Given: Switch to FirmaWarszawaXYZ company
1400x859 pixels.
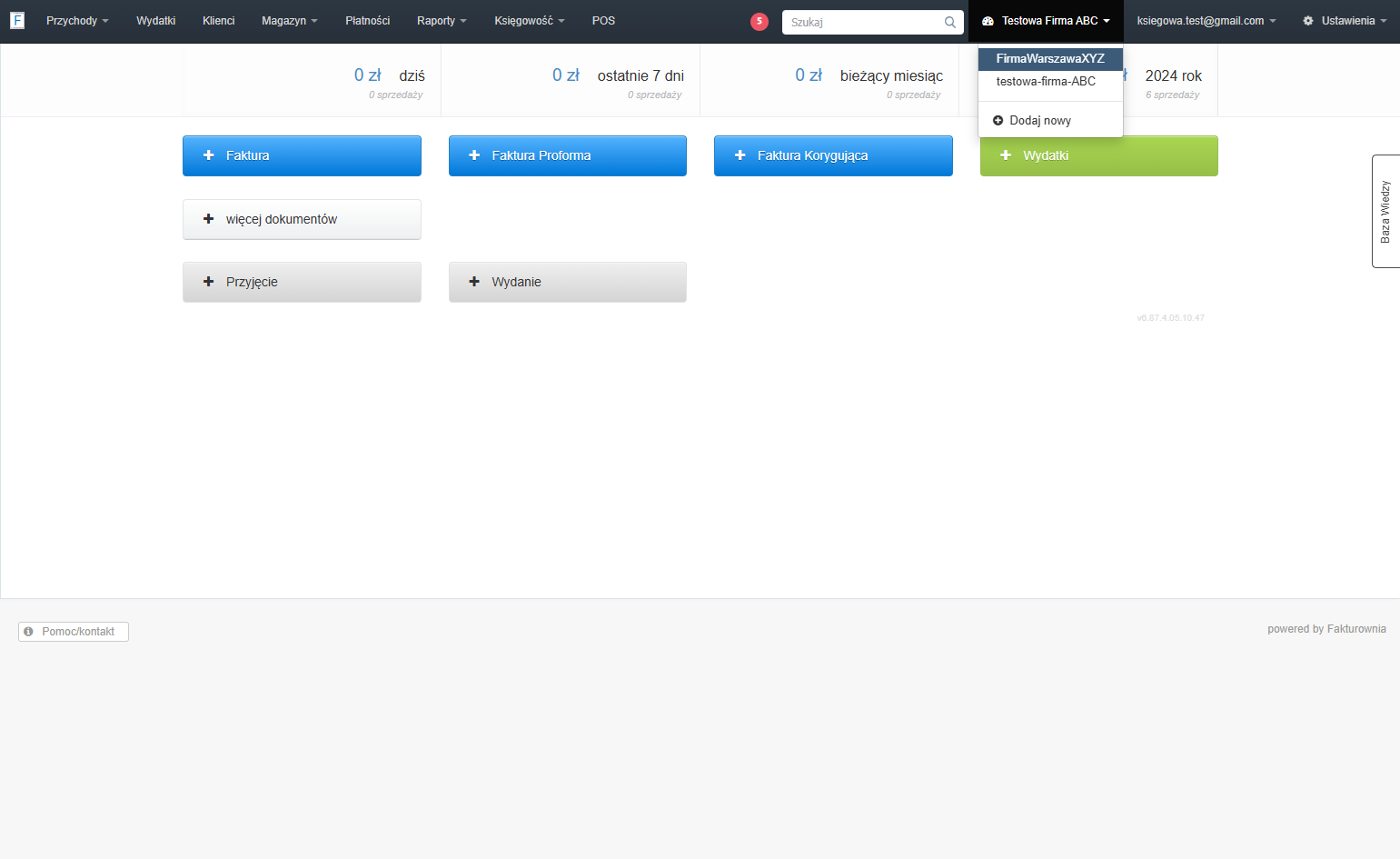Looking at the screenshot, I should (1050, 58).
